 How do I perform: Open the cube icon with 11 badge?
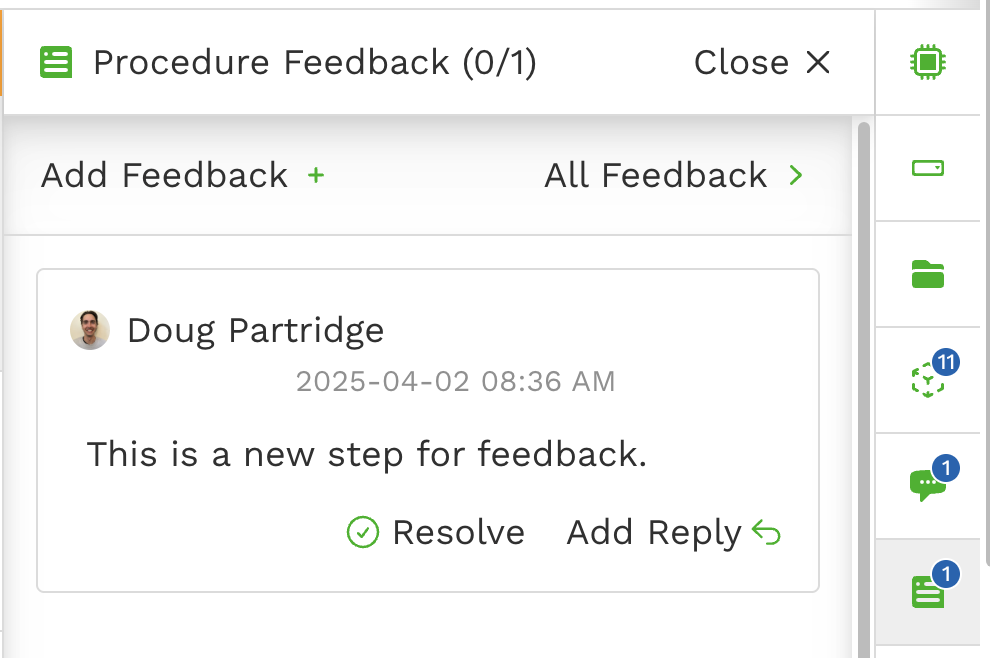pos(928,380)
